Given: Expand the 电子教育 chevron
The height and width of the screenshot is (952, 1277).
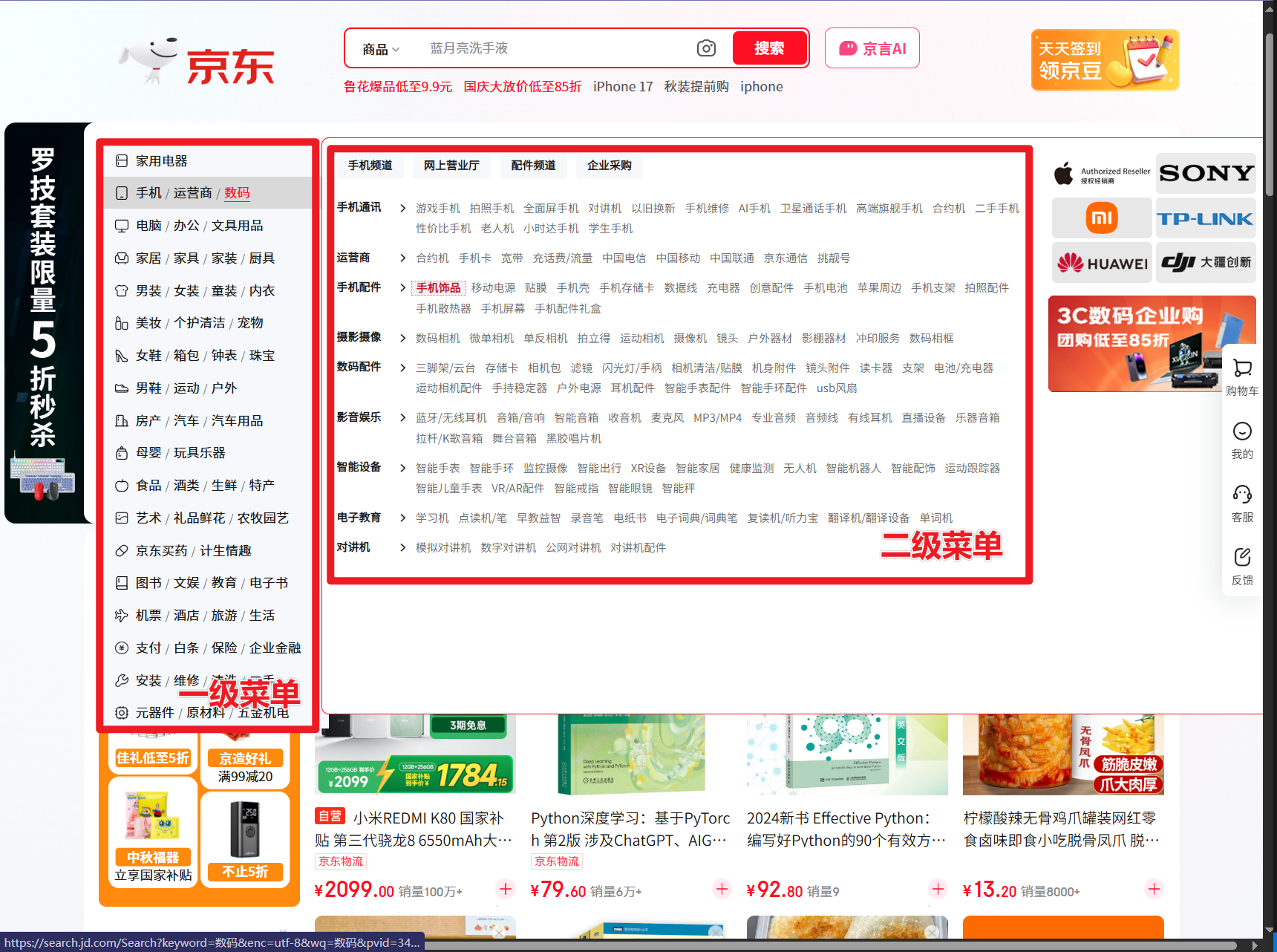Looking at the screenshot, I should (x=402, y=518).
